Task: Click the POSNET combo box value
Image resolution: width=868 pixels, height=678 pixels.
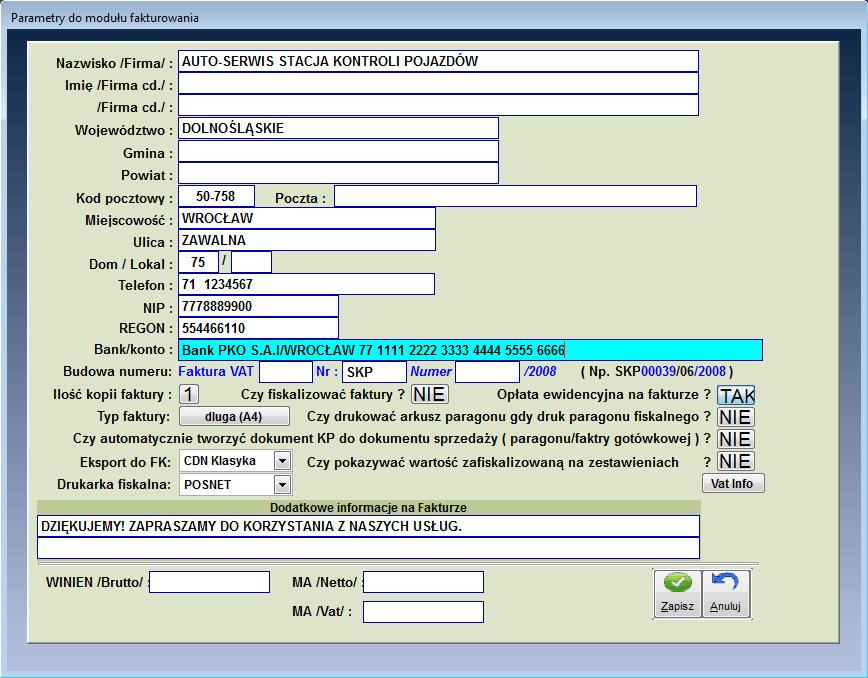Action: tap(227, 485)
